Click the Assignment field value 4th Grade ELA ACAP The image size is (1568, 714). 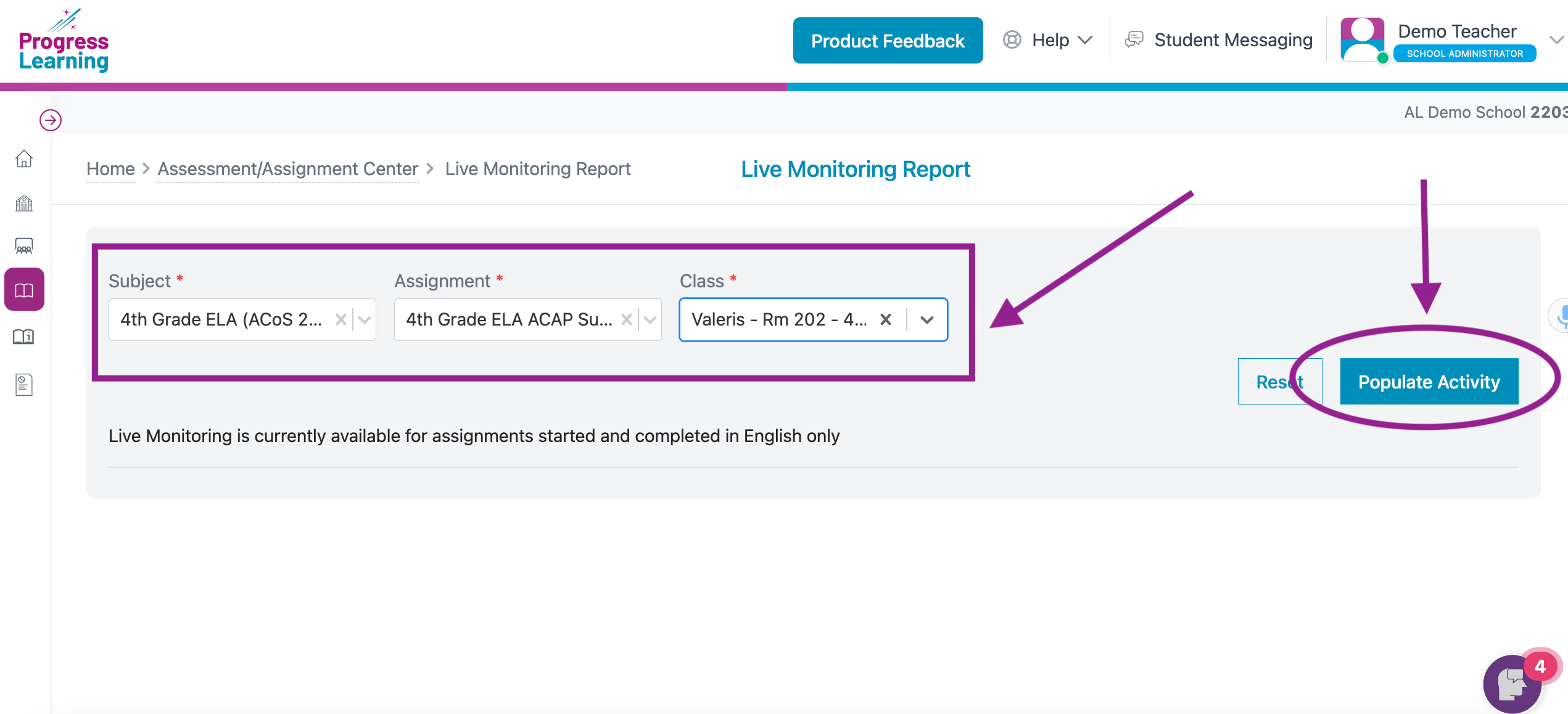pyautogui.click(x=508, y=319)
